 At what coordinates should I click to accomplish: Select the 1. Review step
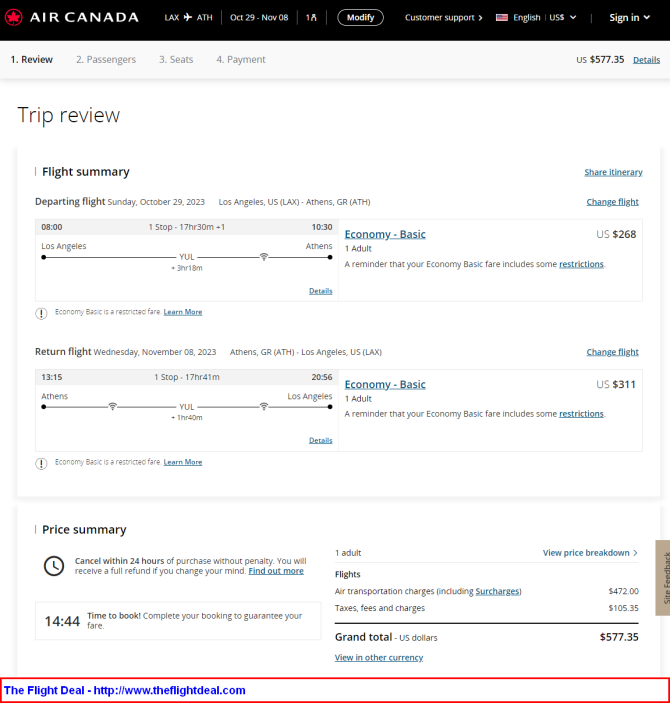[x=31, y=60]
